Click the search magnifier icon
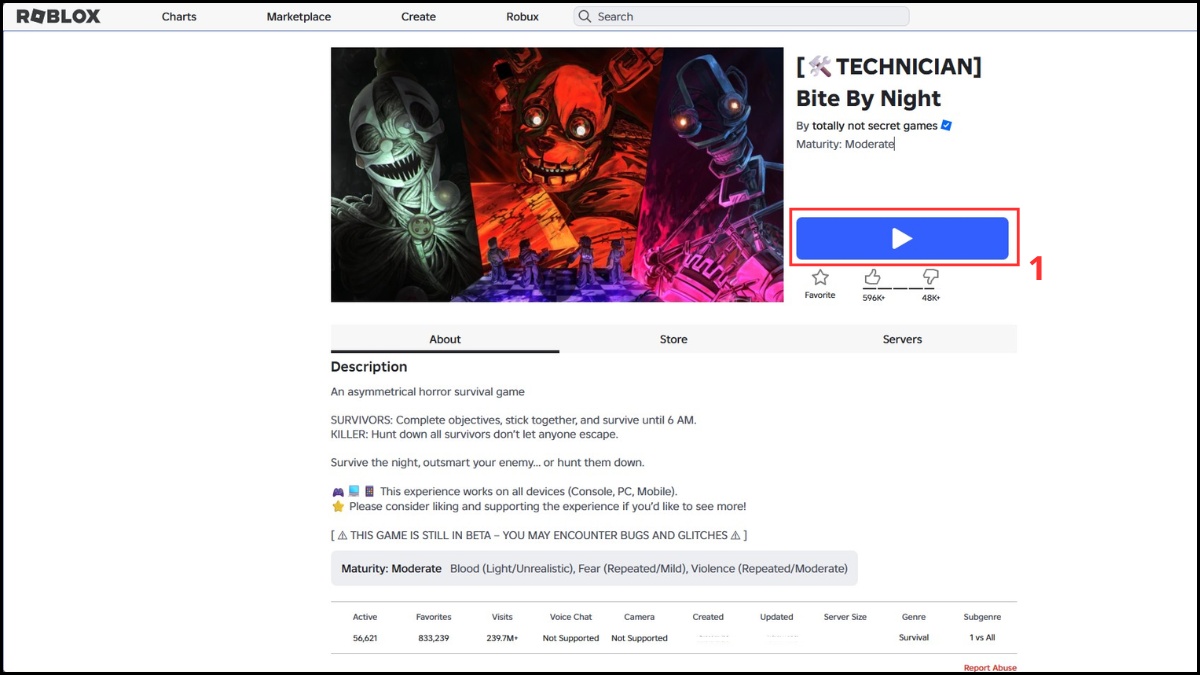1200x675 pixels. click(585, 16)
